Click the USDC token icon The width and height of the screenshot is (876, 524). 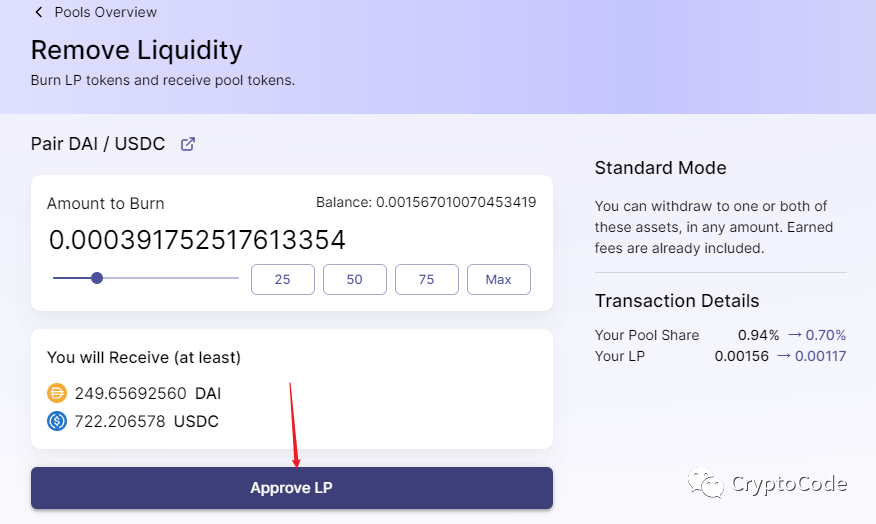tap(56, 421)
